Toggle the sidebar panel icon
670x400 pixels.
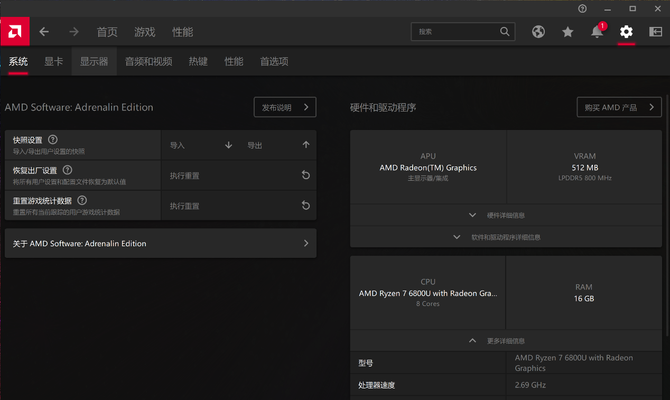point(655,32)
